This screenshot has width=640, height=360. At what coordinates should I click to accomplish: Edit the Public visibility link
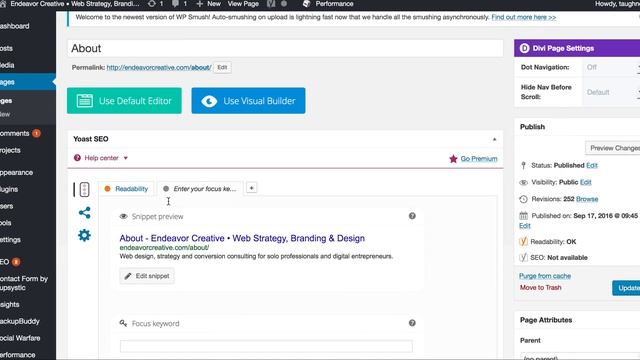[x=586, y=182]
